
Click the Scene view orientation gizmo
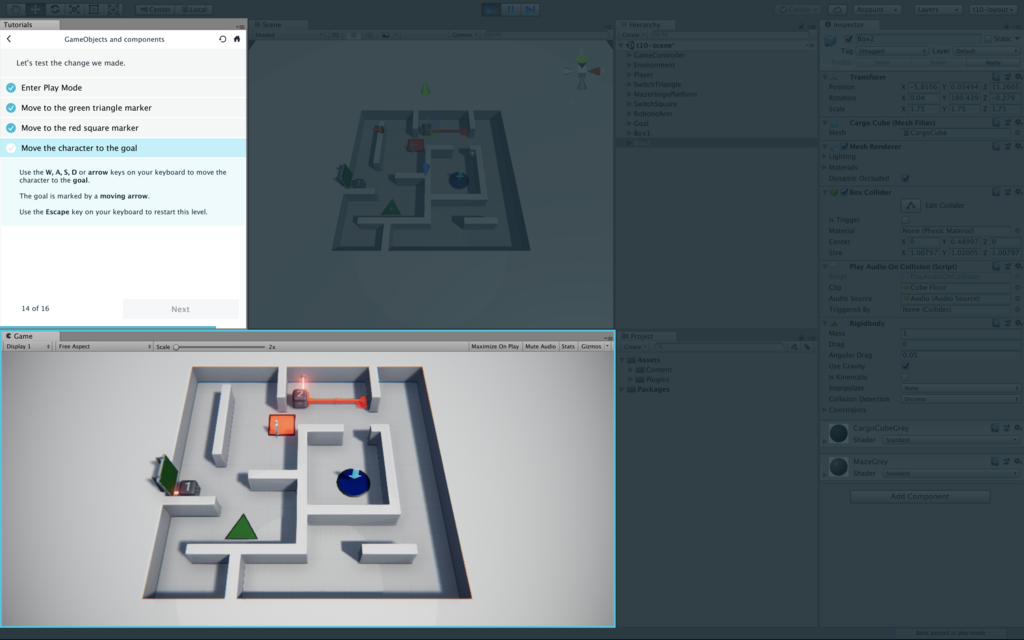coord(582,71)
